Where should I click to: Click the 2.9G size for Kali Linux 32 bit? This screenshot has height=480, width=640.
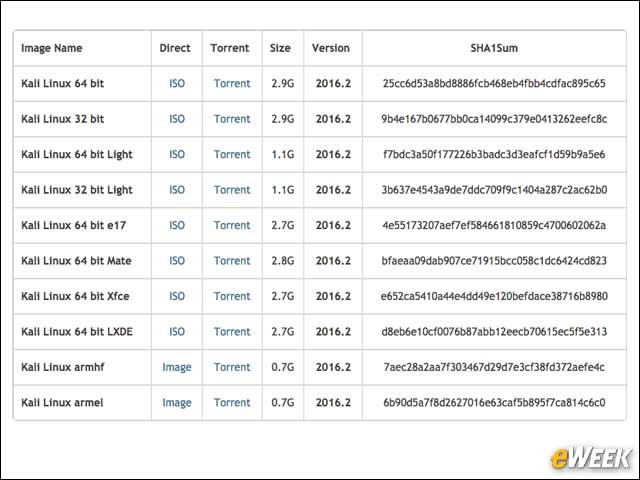[282, 119]
